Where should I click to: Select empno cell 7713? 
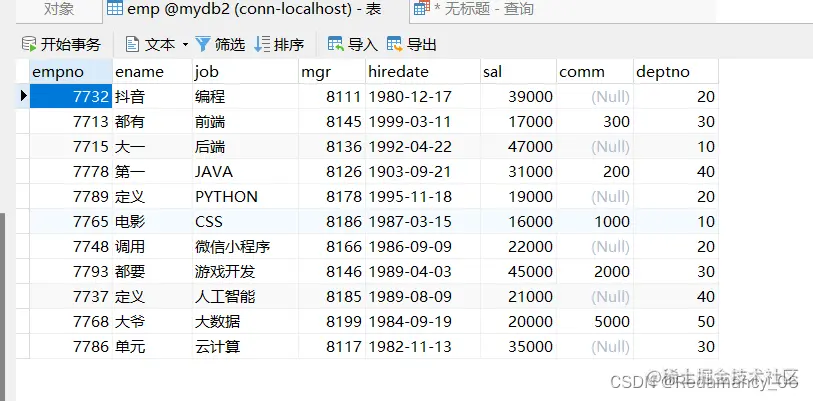(71, 121)
